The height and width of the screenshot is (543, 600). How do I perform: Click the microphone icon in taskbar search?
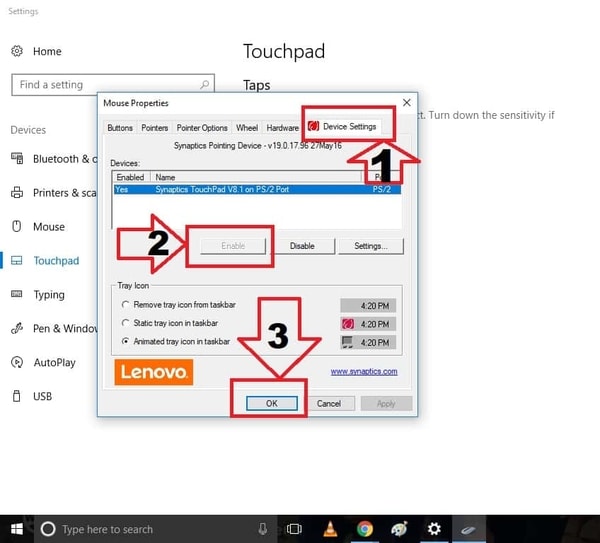(x=262, y=529)
